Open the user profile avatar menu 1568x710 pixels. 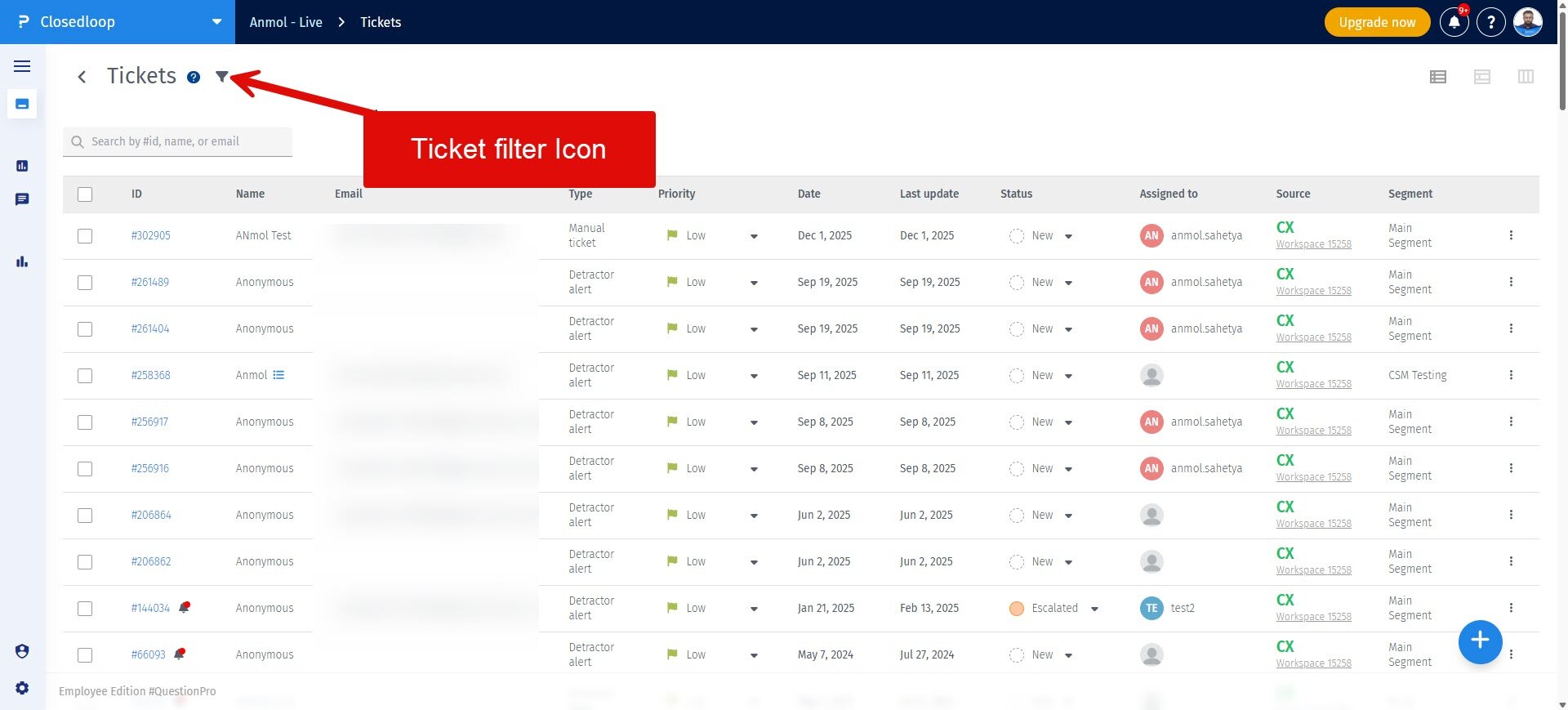(x=1528, y=22)
